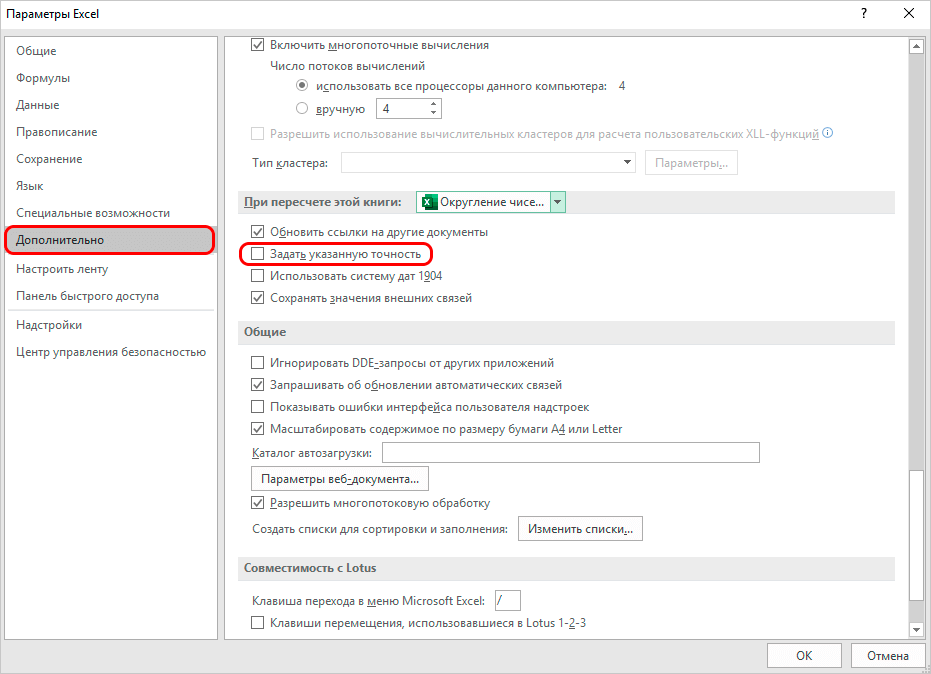Enable Игнорировать DDE-запросы от других приложений
931x674 pixels.
[x=257, y=362]
